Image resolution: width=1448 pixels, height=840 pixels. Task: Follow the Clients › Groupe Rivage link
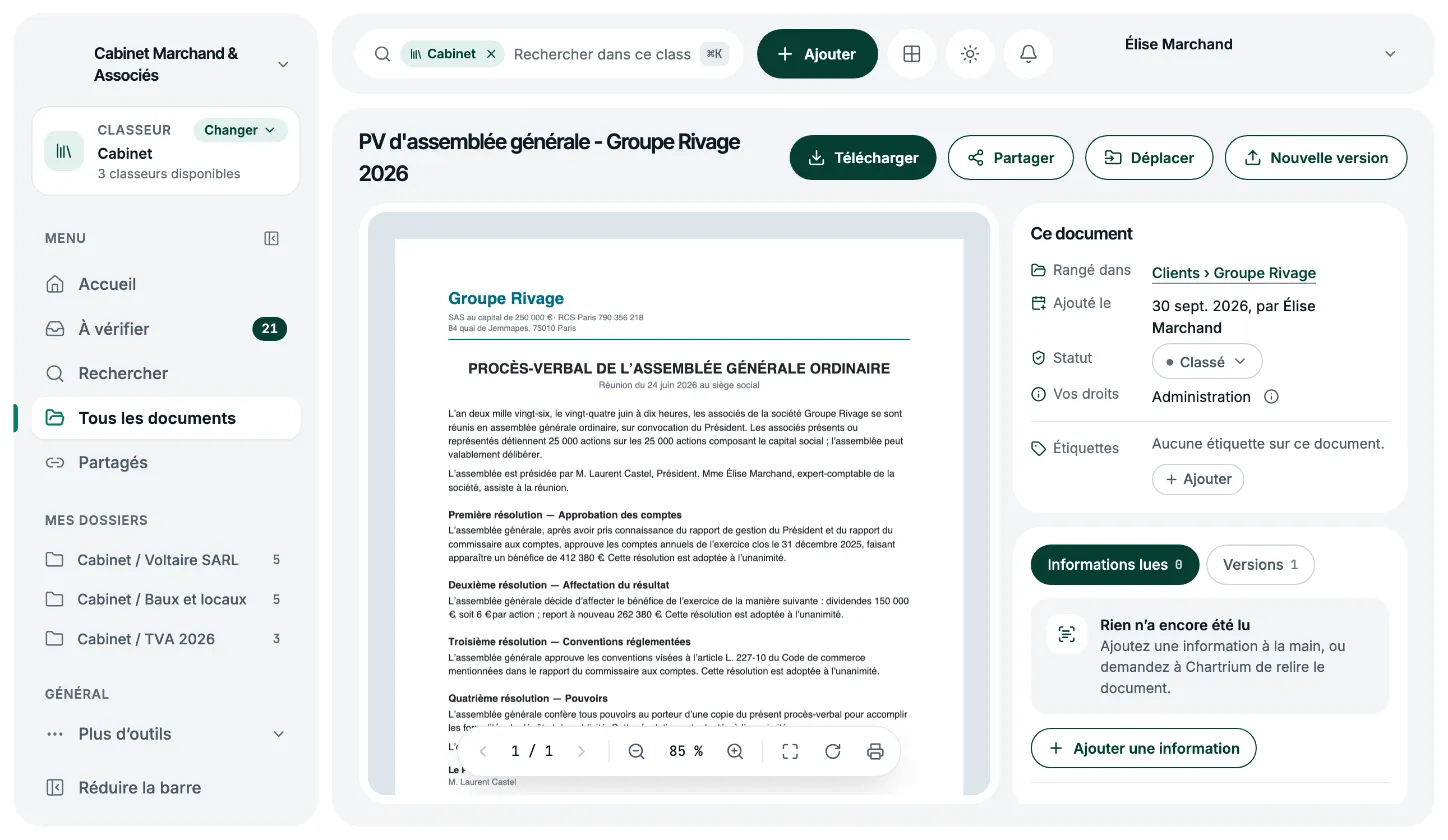(x=1234, y=273)
